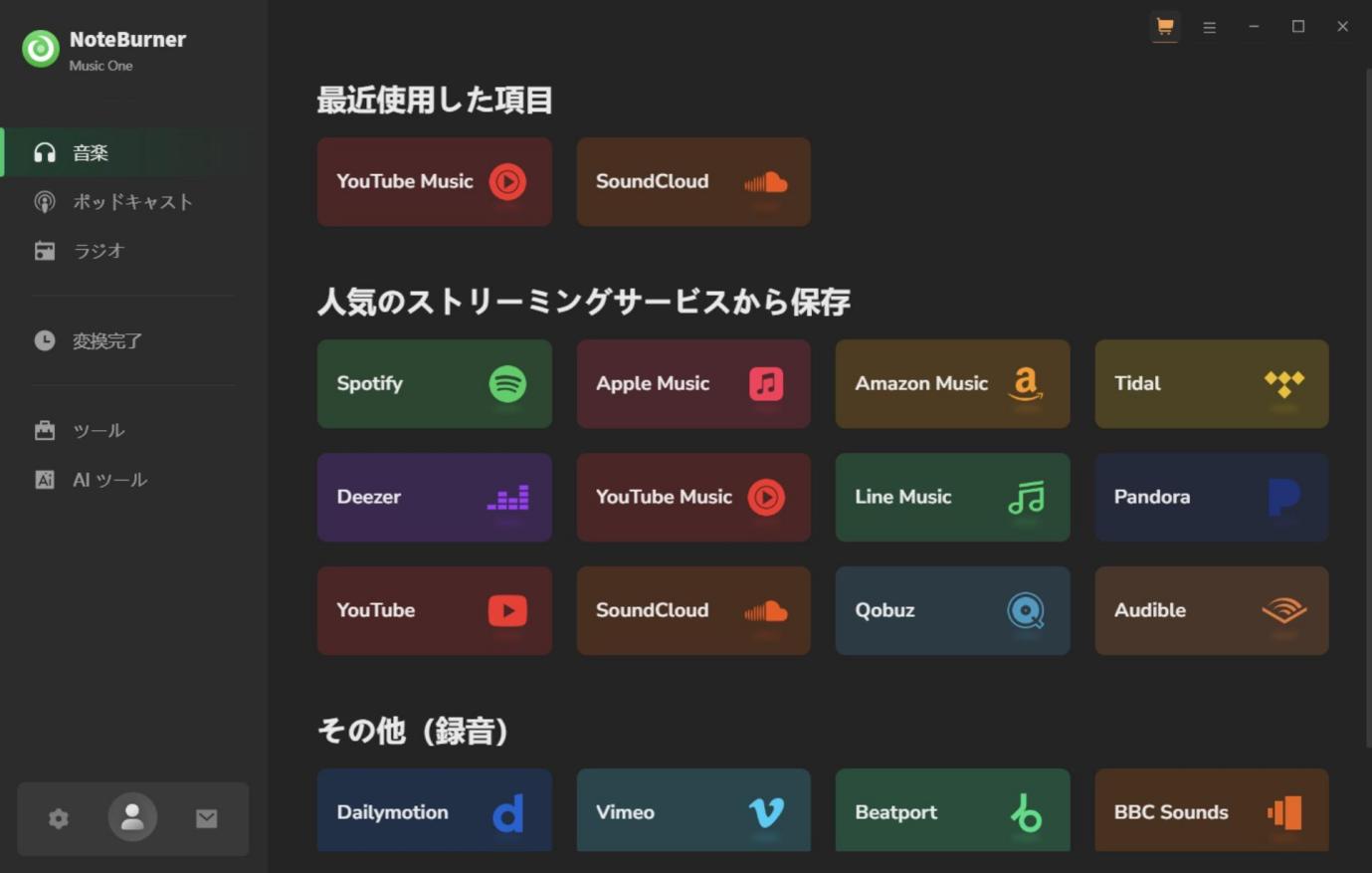
Task: Choose the Spotify service card
Action: 434,383
